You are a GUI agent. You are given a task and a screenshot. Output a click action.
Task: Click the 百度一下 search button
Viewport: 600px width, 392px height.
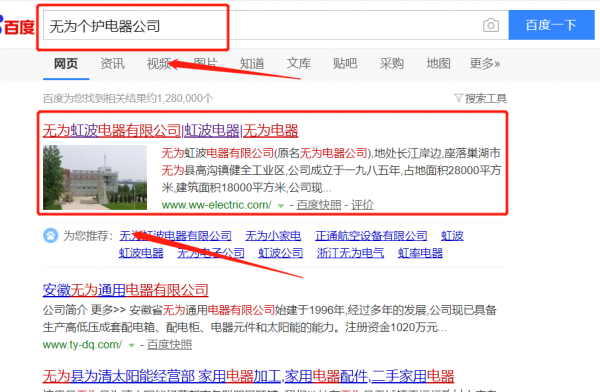point(551,25)
